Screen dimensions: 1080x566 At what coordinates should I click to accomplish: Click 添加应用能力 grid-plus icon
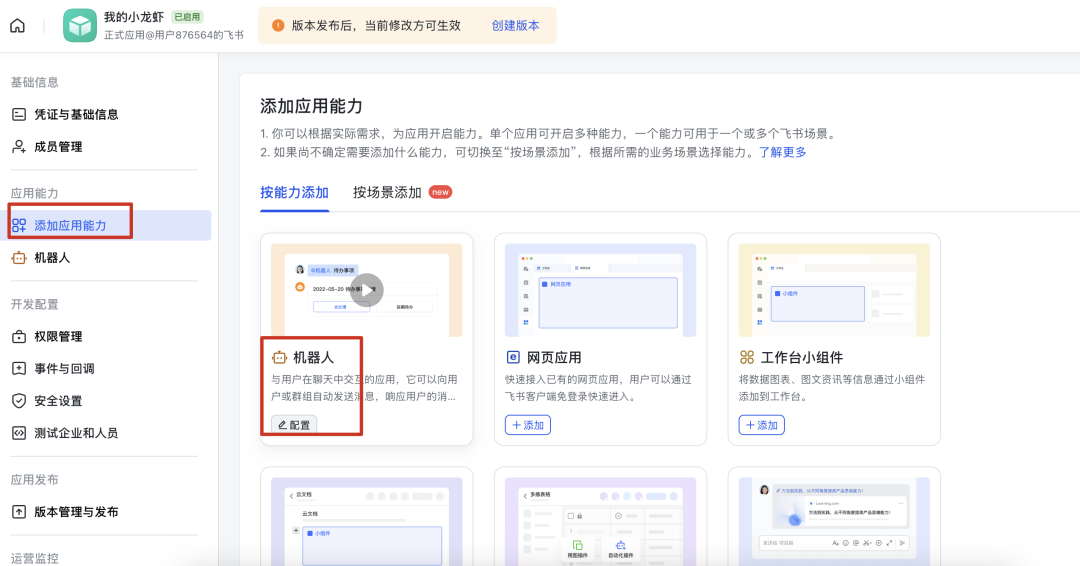coord(19,225)
